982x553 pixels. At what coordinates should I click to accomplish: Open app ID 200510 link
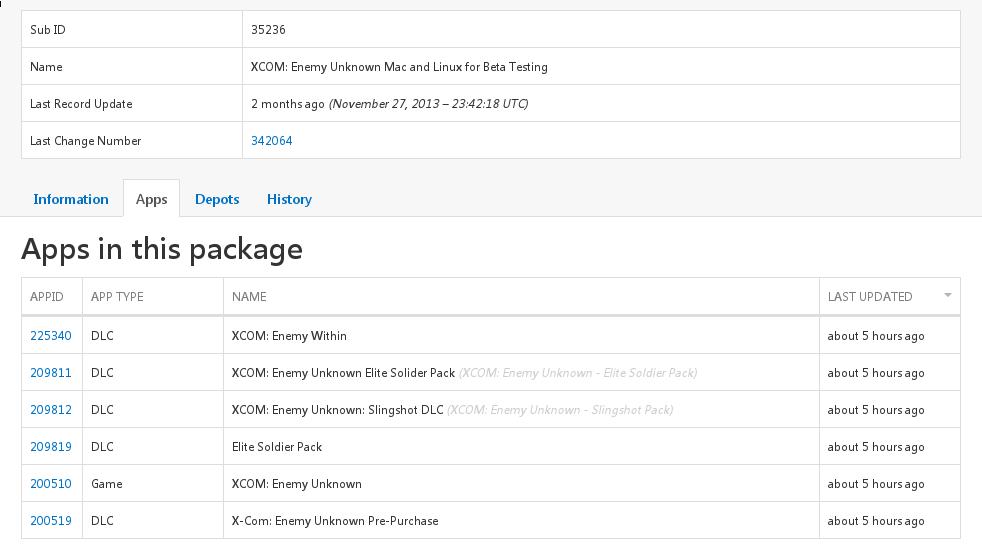tap(51, 484)
